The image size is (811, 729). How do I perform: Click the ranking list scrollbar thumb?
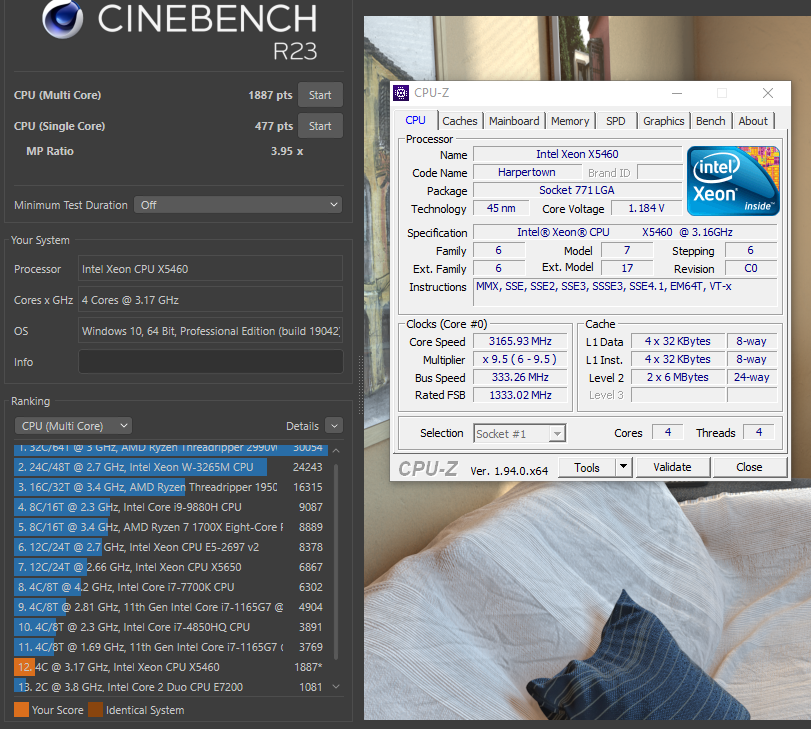[x=336, y=562]
